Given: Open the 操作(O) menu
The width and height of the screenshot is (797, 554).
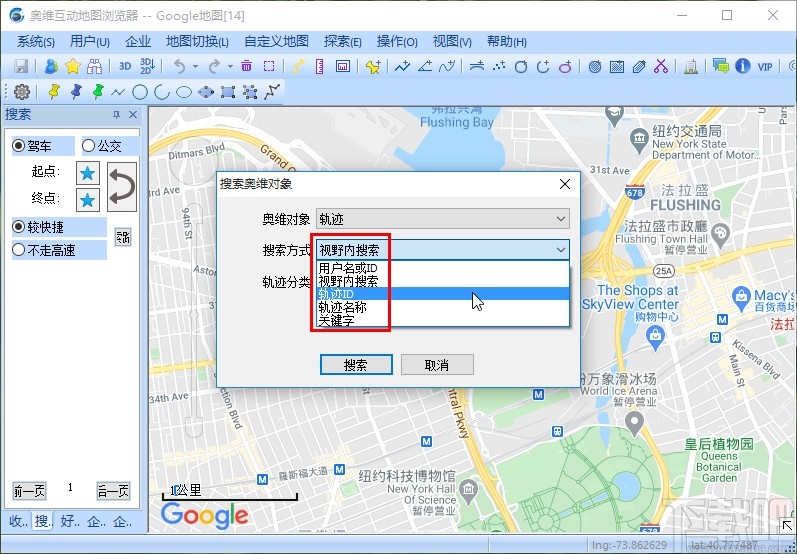Looking at the screenshot, I should (397, 42).
